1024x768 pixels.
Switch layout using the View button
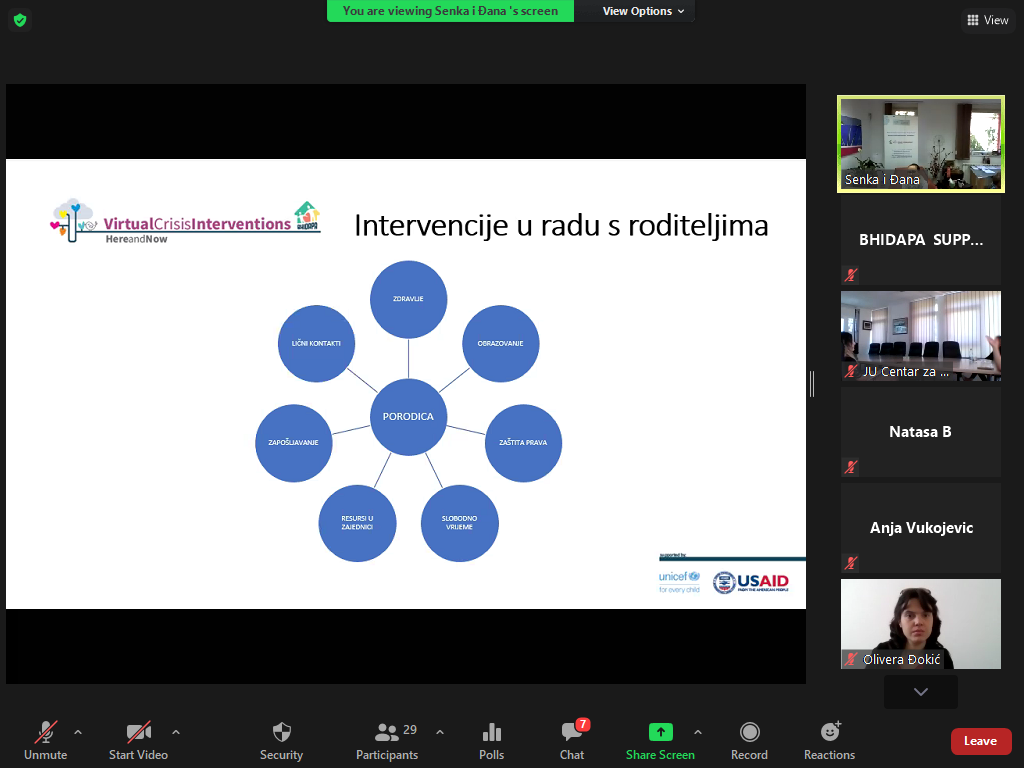click(x=987, y=20)
